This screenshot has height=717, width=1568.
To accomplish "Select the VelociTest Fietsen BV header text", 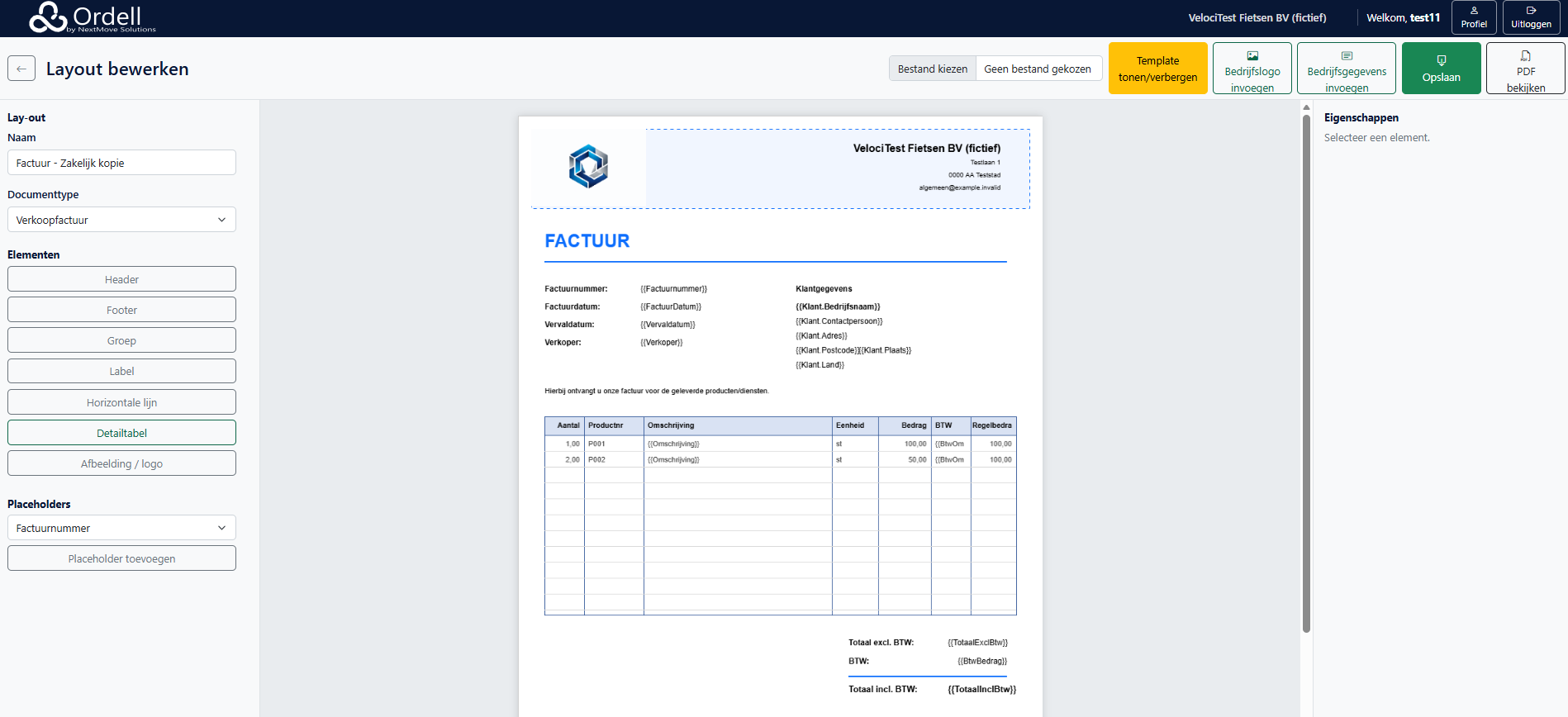I will (x=926, y=149).
